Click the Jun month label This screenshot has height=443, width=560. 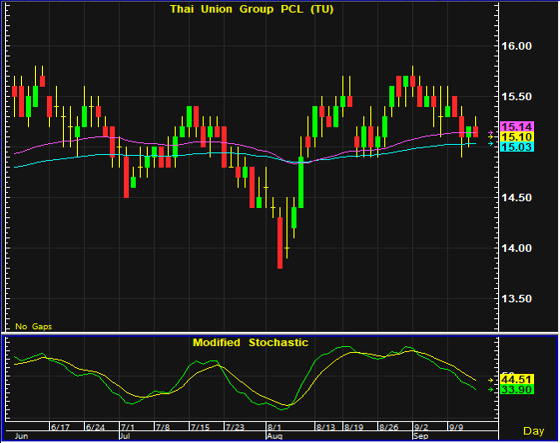21,436
